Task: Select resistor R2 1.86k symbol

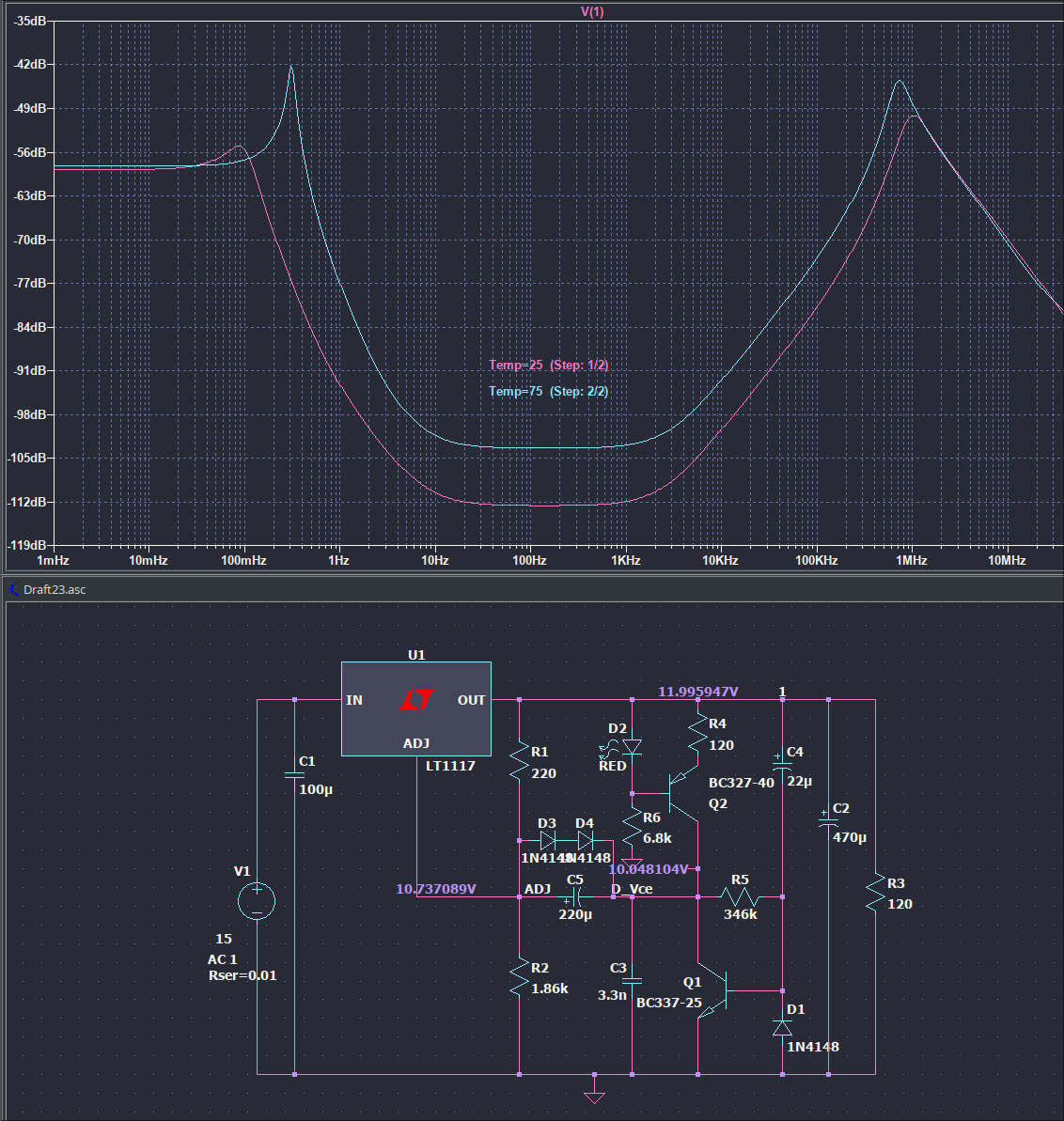Action: coord(519,977)
